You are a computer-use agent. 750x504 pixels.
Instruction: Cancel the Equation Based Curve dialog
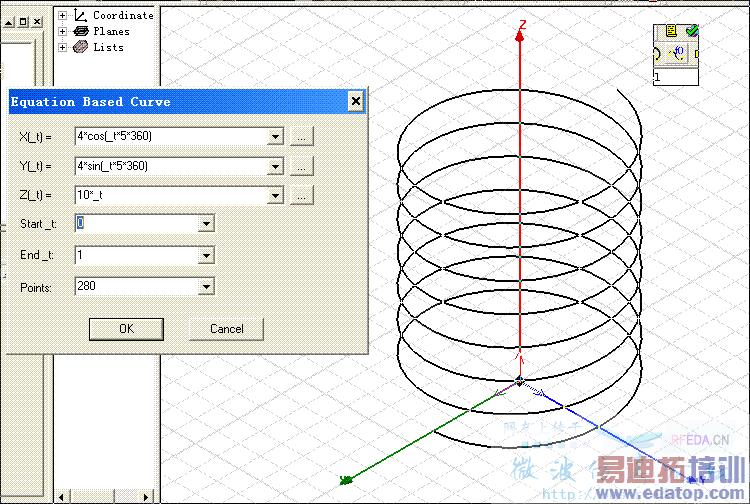[x=227, y=329]
